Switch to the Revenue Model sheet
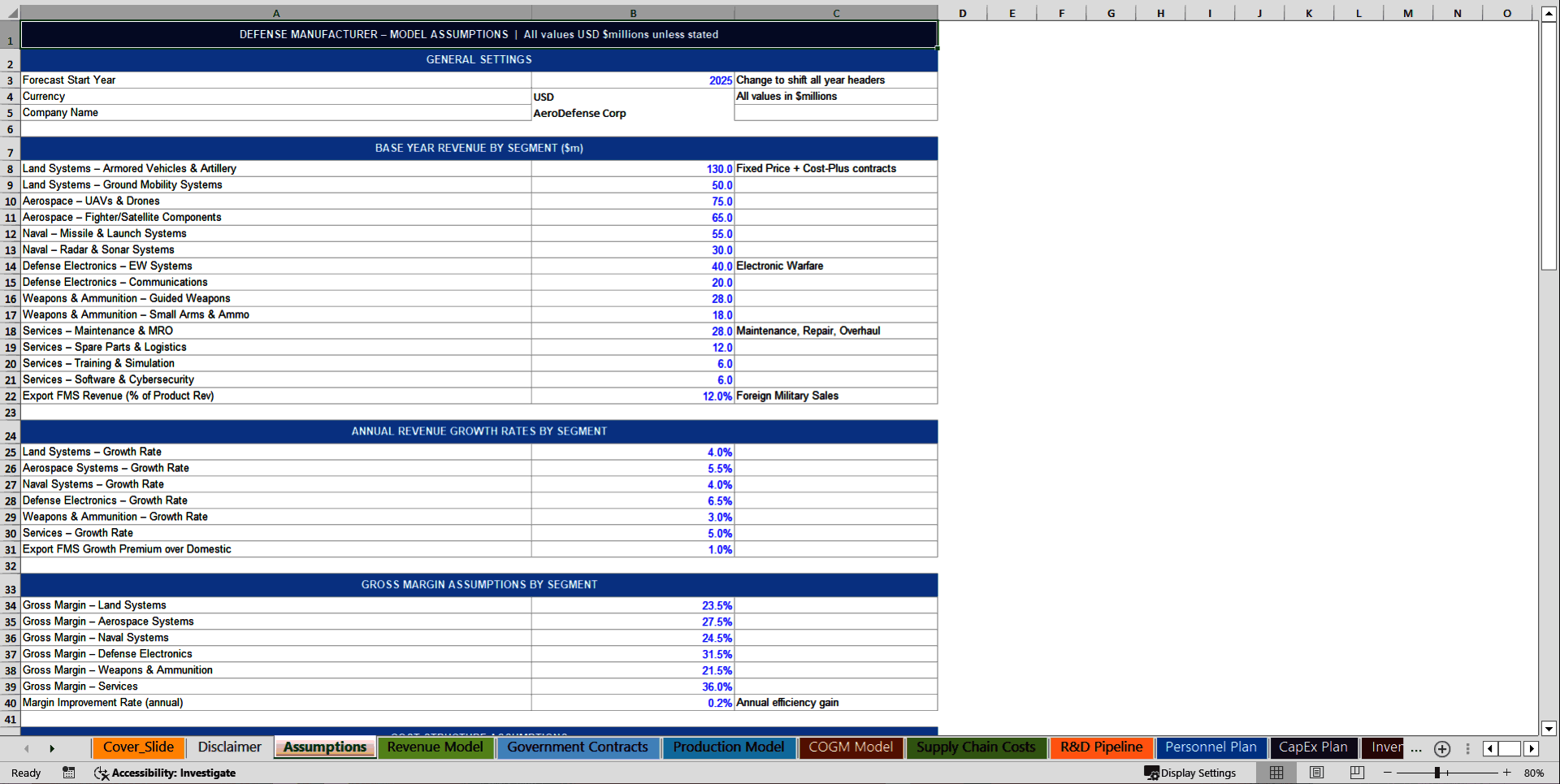 coord(435,747)
